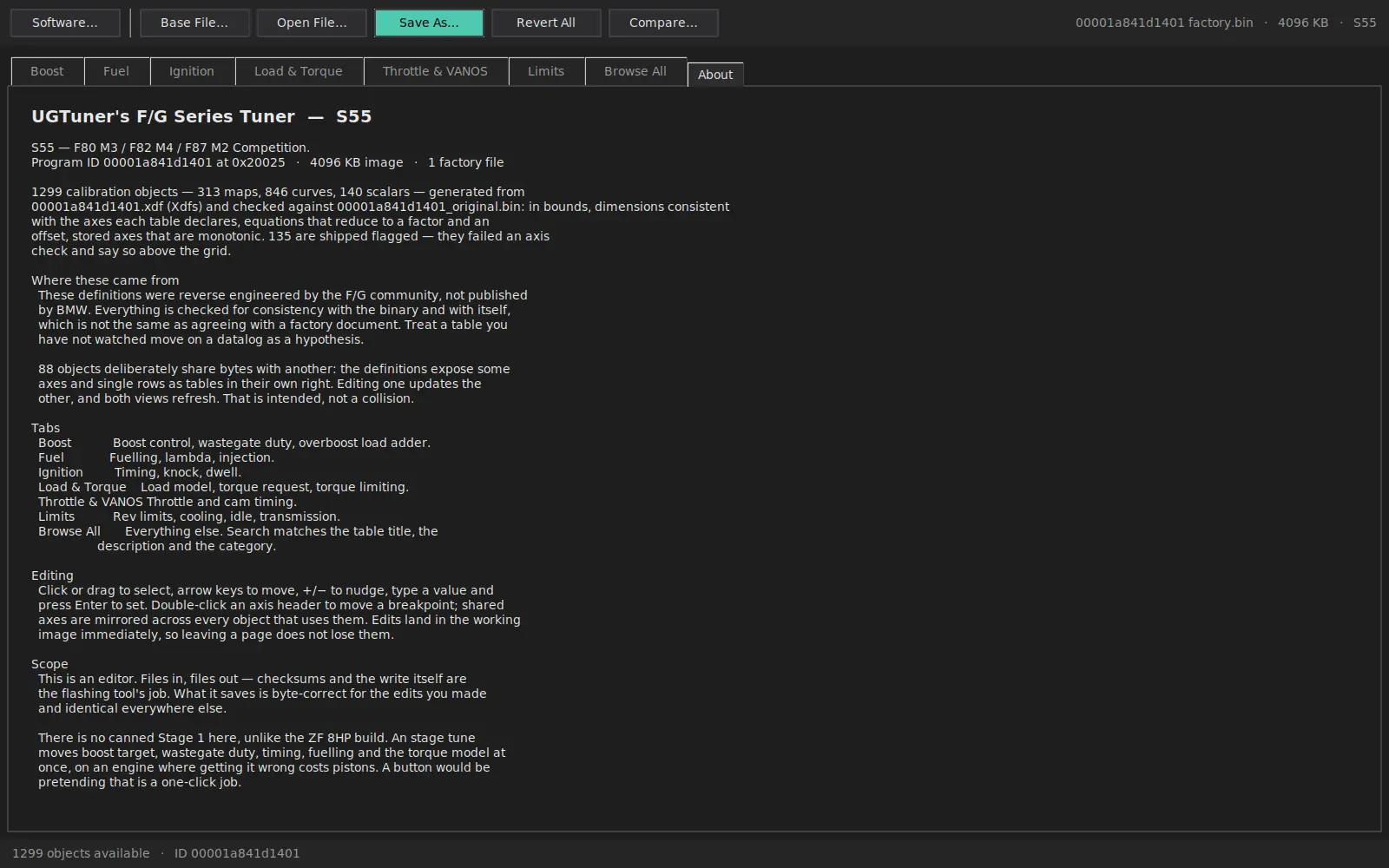This screenshot has width=1389, height=868.
Task: Click the "Where these came from" heading
Action: pyautogui.click(x=105, y=280)
